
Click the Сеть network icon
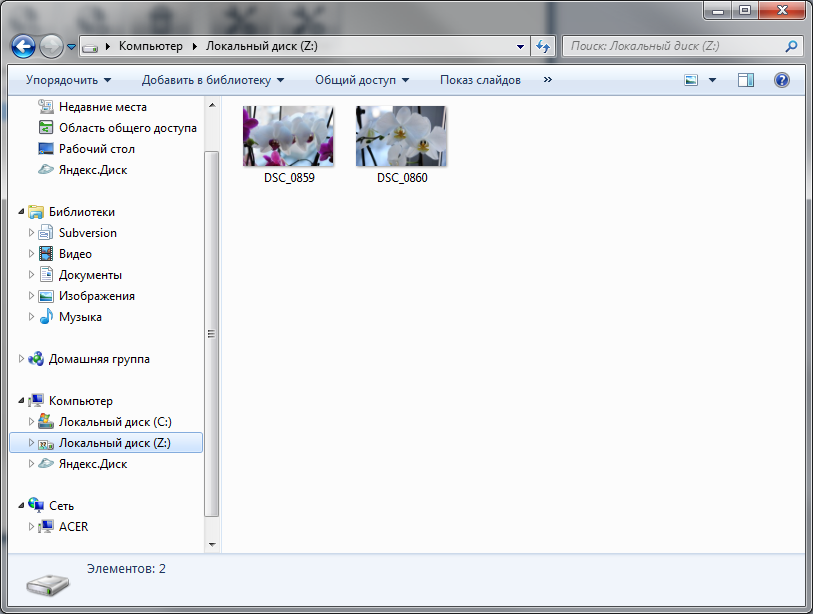[36, 505]
